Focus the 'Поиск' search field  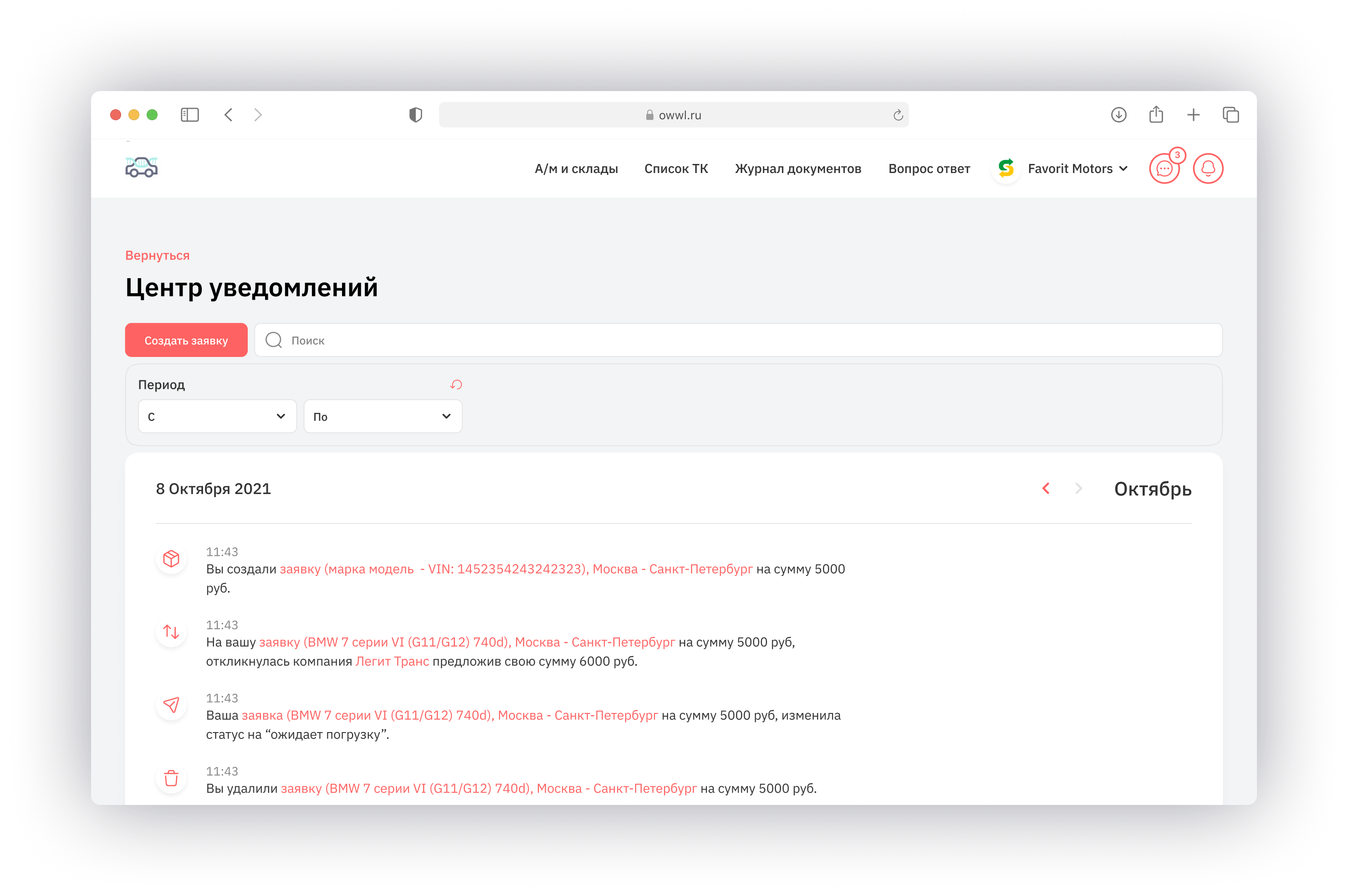pyautogui.click(x=738, y=340)
